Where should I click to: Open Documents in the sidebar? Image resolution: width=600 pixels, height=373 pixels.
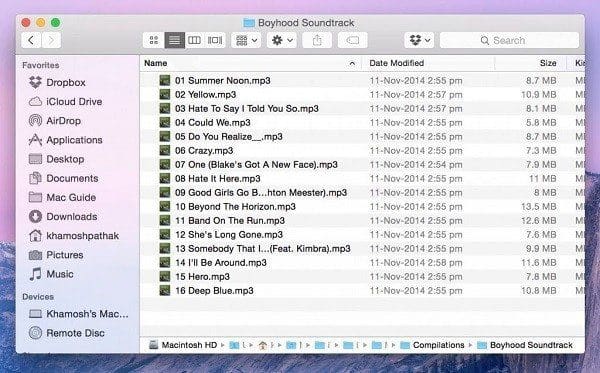point(64,178)
